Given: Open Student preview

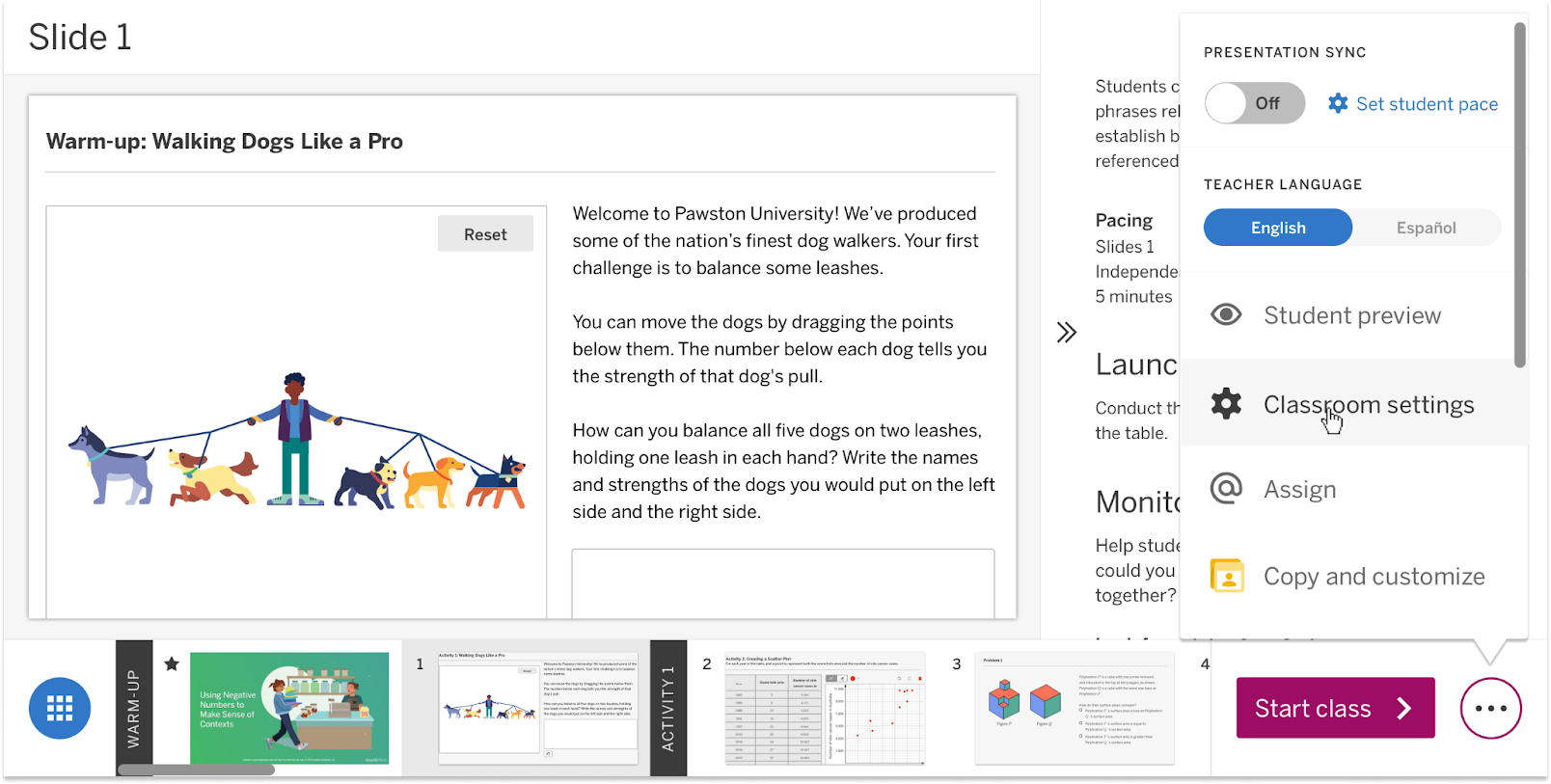Looking at the screenshot, I should pyautogui.click(x=1354, y=315).
